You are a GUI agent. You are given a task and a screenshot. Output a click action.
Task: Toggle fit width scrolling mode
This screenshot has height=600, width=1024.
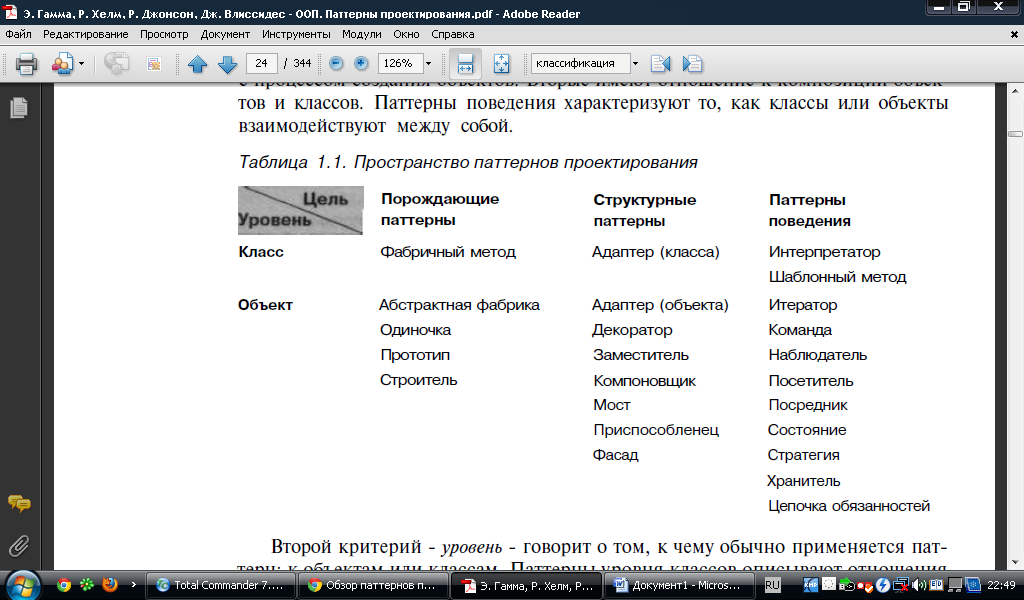465,64
